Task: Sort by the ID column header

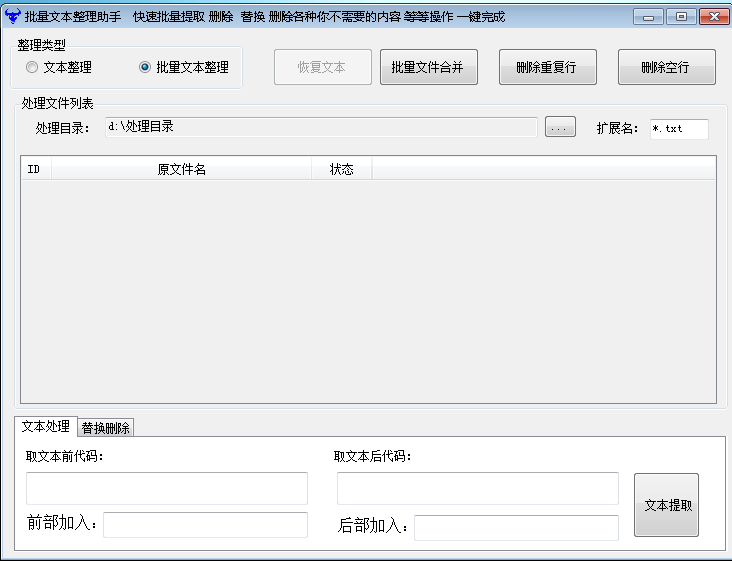Action: [x=36, y=169]
